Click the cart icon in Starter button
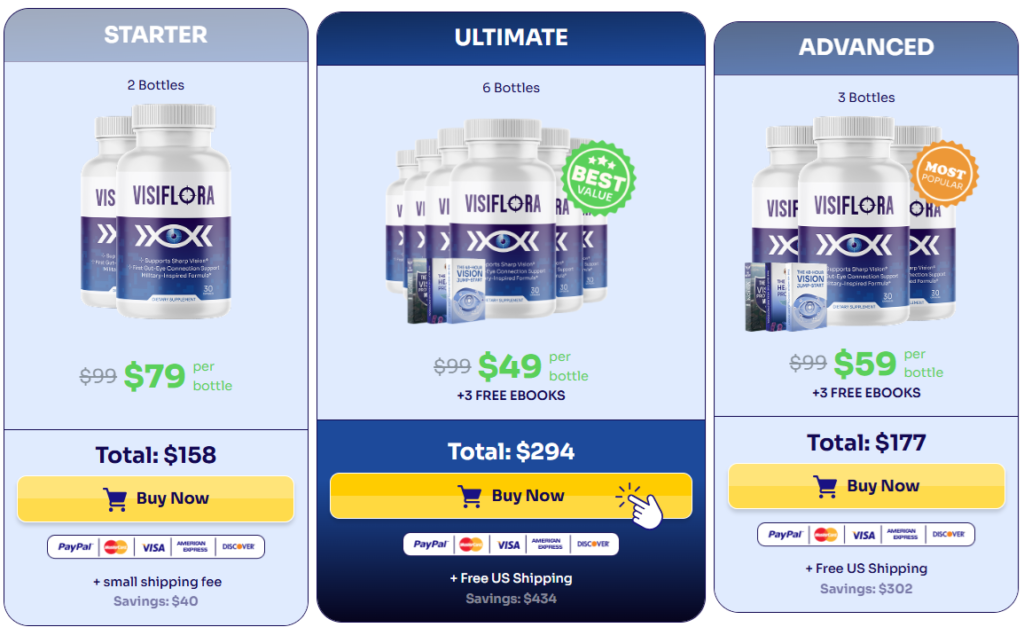This screenshot has width=1024, height=635. tap(115, 499)
